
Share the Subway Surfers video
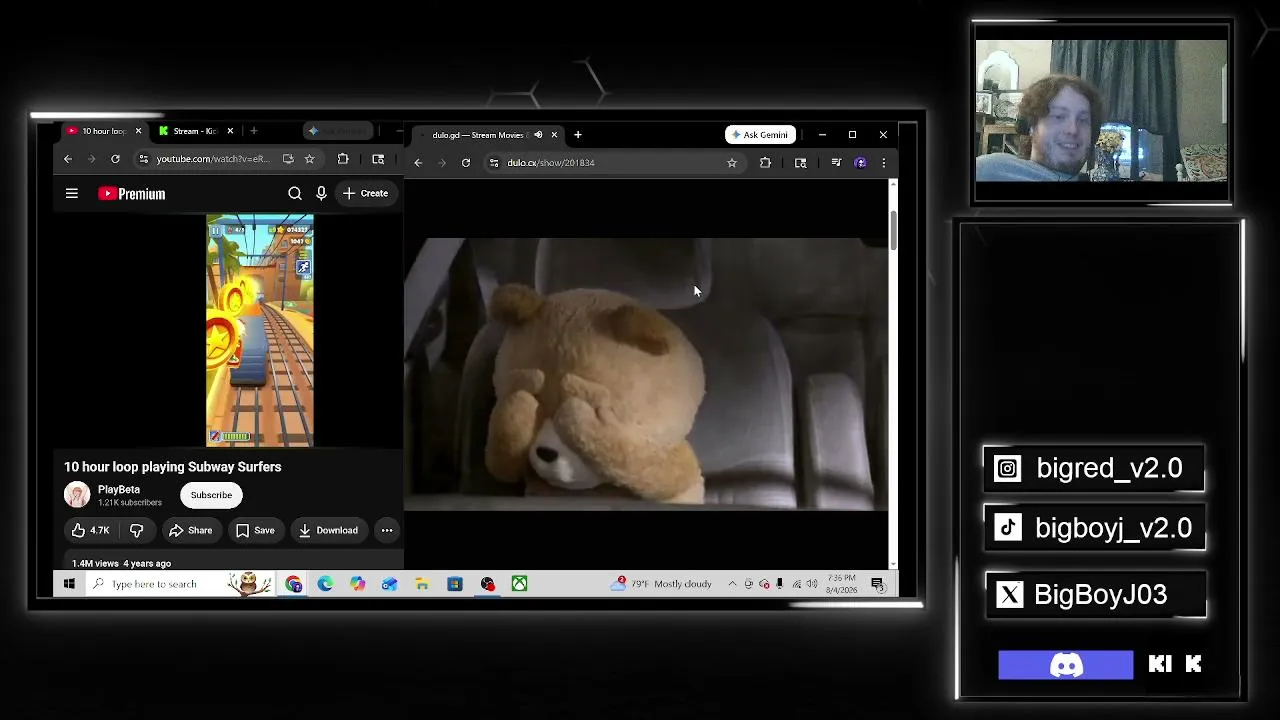pyautogui.click(x=190, y=530)
